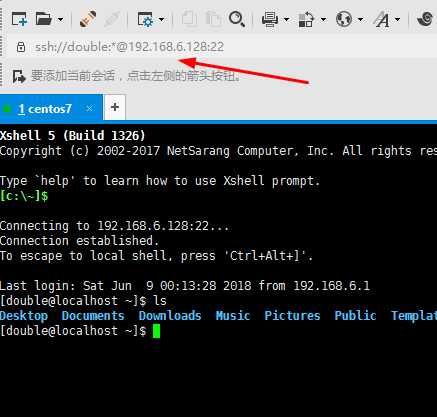Click the address bar lock icon
The height and width of the screenshot is (417, 437).
pyautogui.click(x=21, y=47)
